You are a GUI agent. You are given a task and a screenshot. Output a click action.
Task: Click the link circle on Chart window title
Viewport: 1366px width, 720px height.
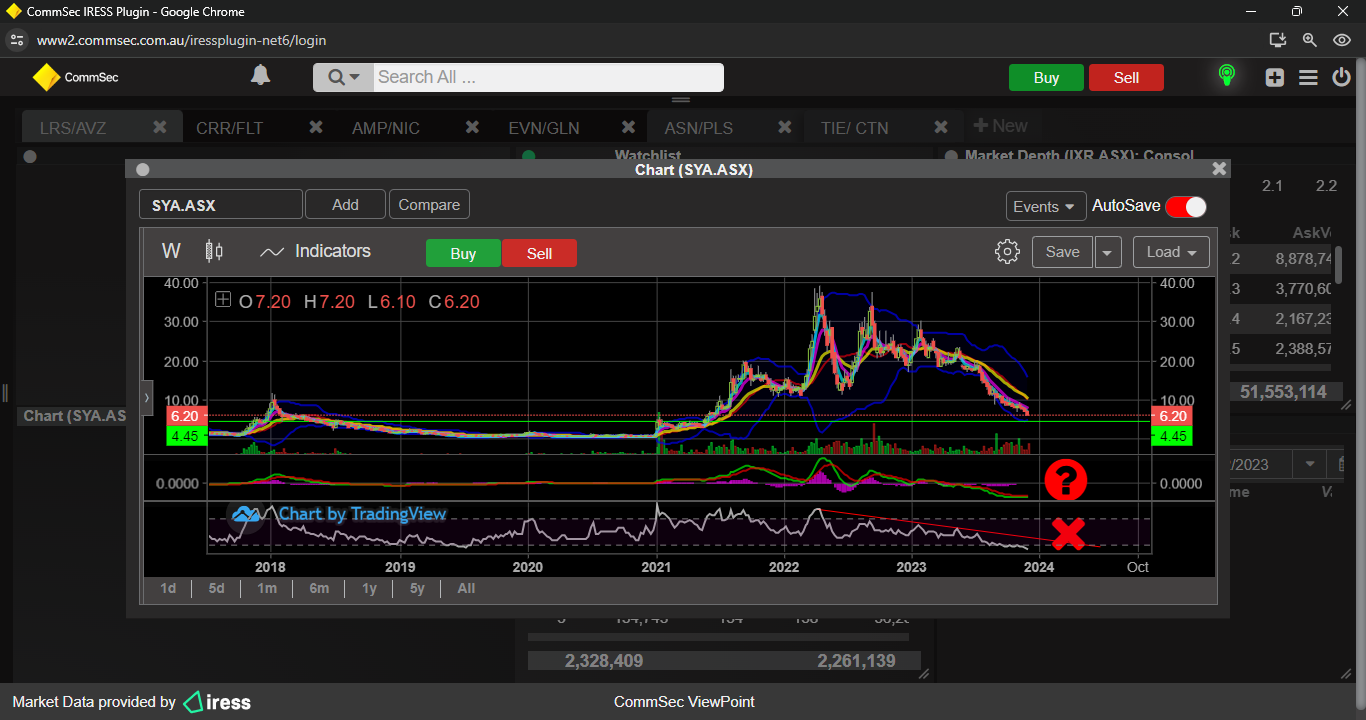click(142, 170)
